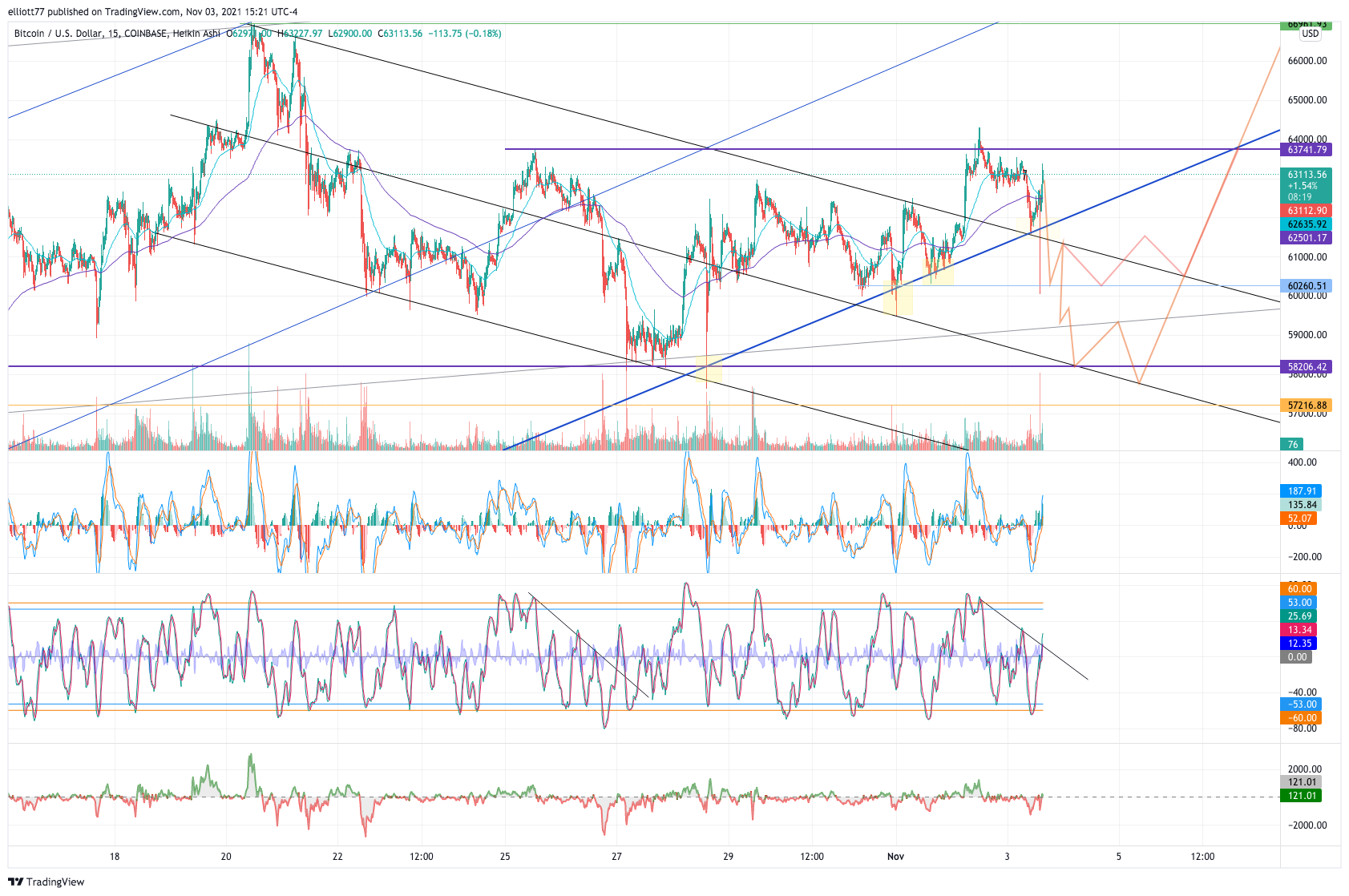This screenshot has height=896, width=1349.
Task: Click the 400.00 oscillator axis tick
Action: [1302, 462]
